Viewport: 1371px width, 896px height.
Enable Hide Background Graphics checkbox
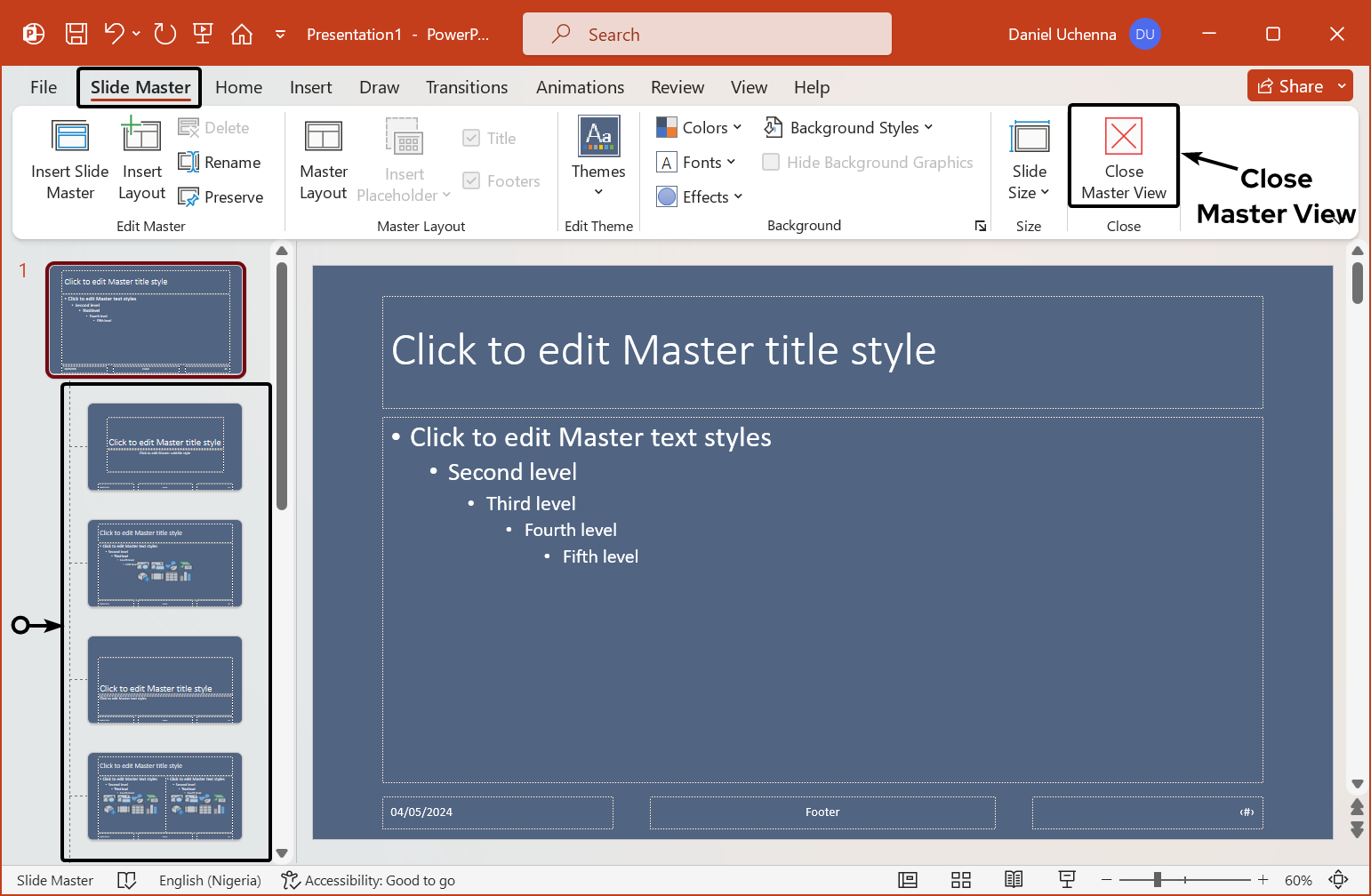(x=771, y=163)
